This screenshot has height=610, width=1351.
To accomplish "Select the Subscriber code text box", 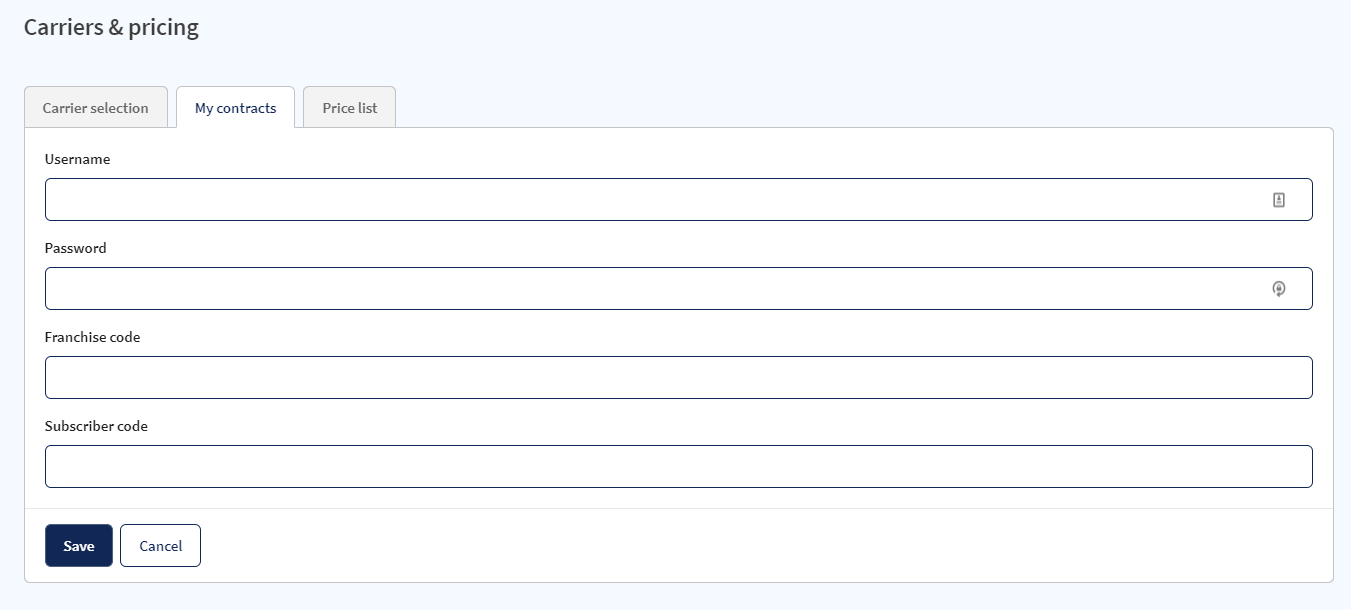I will coord(678,467).
